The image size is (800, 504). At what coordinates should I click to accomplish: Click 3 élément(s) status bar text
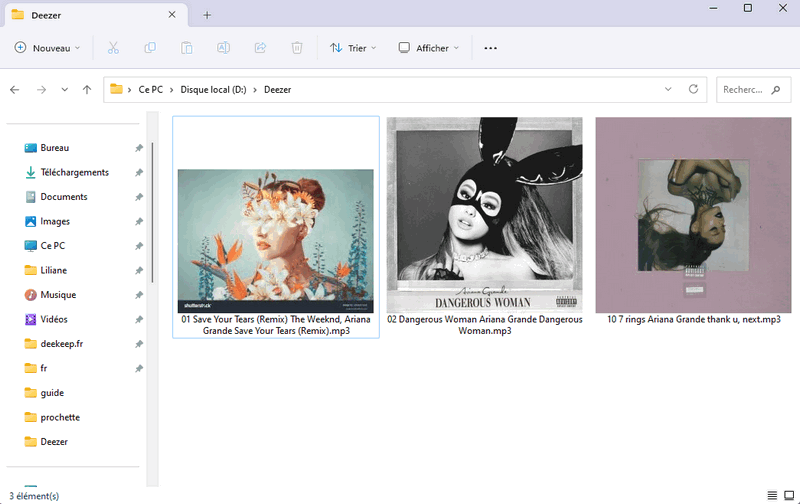coord(34,496)
